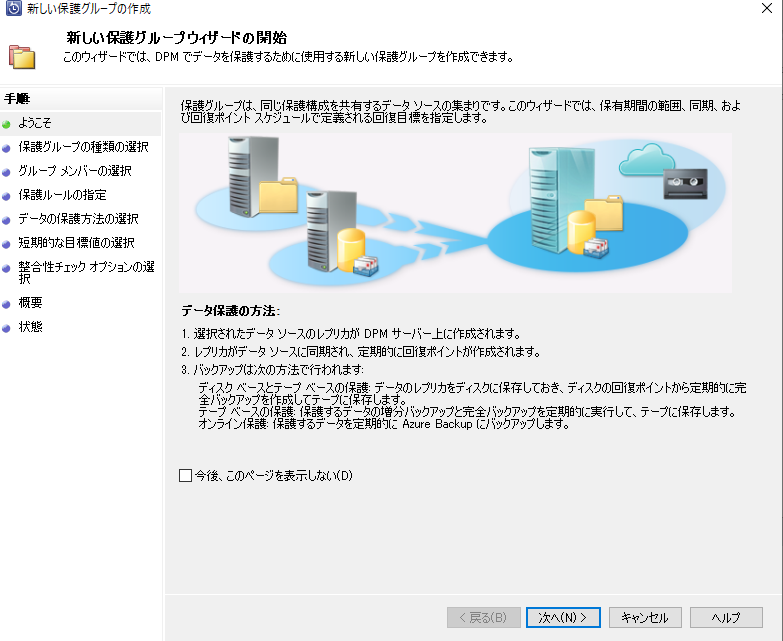This screenshot has width=783, height=641.
Task: Select the データの保護方法の選択 step
Action: 80,219
